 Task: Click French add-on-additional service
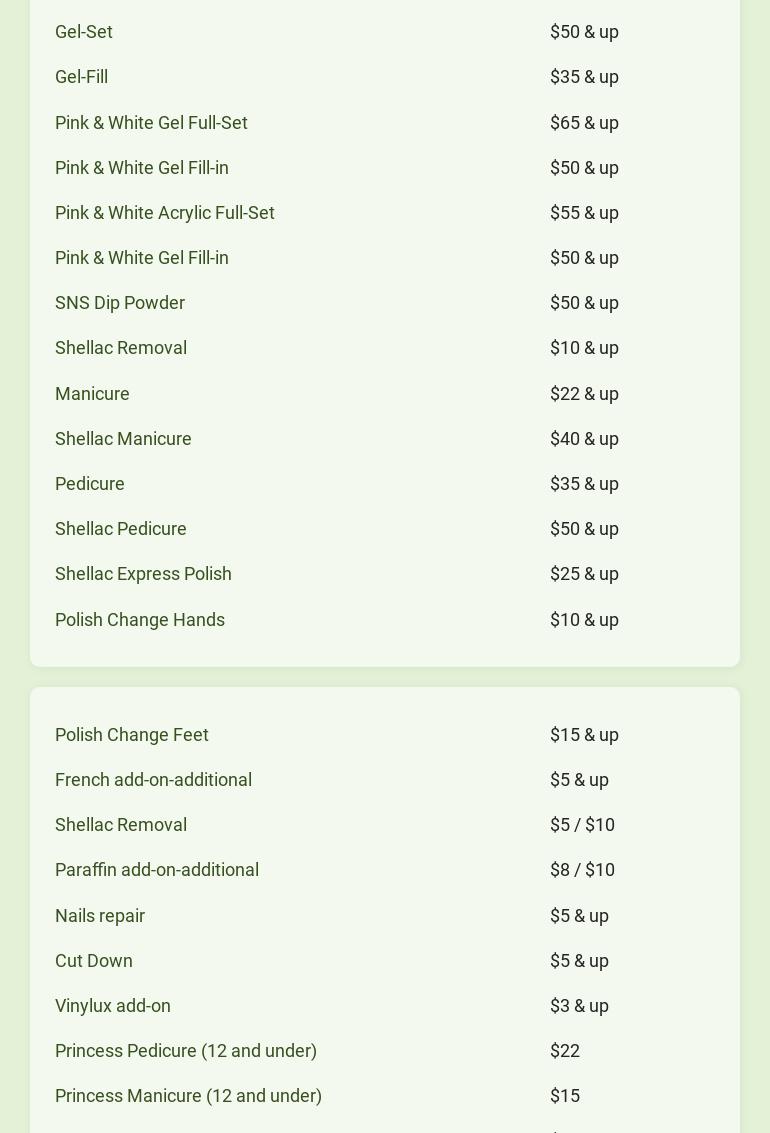[153, 780]
